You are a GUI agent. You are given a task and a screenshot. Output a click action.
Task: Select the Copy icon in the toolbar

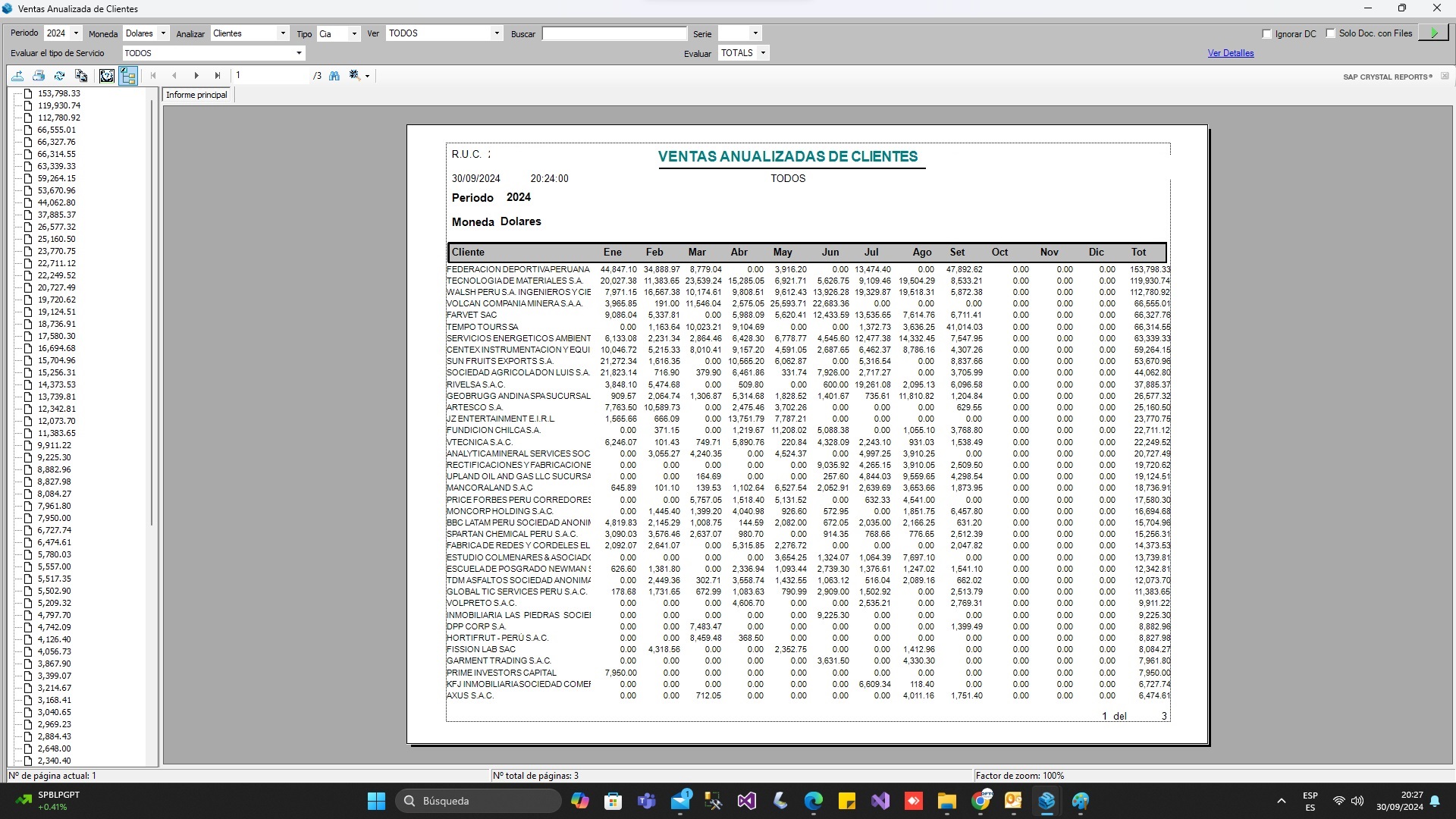81,75
